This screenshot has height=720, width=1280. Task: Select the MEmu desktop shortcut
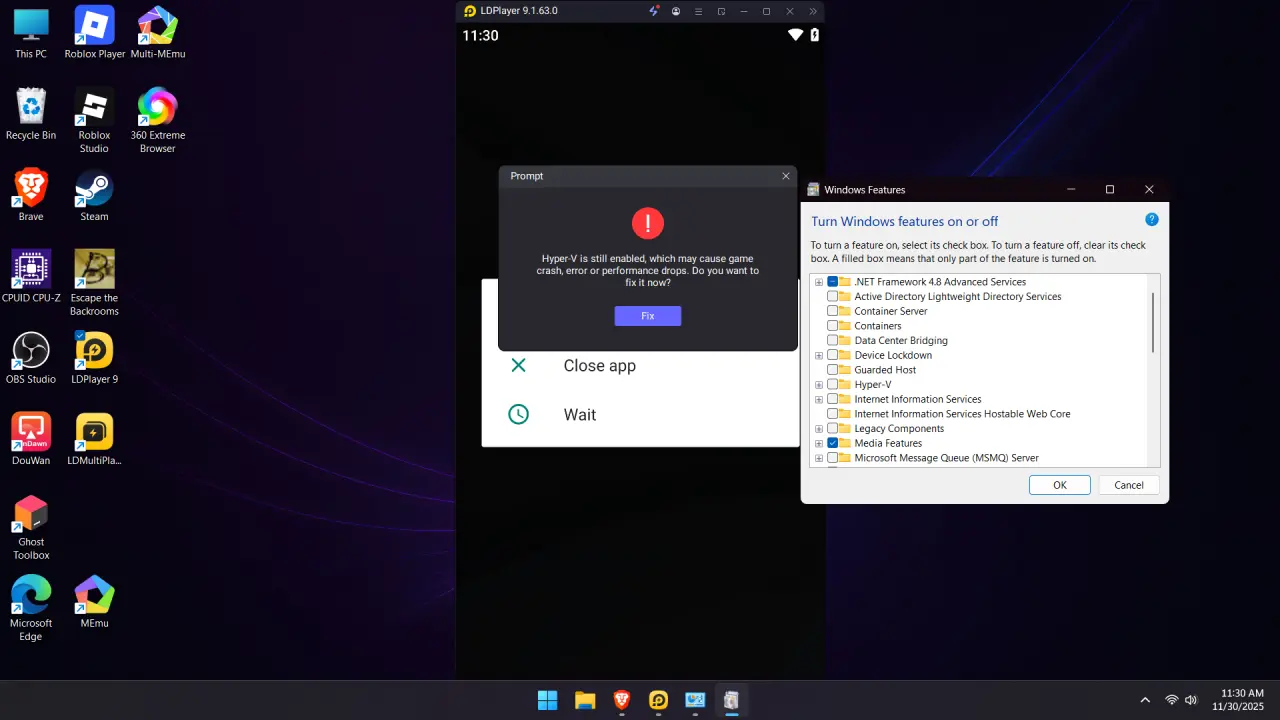tap(94, 602)
